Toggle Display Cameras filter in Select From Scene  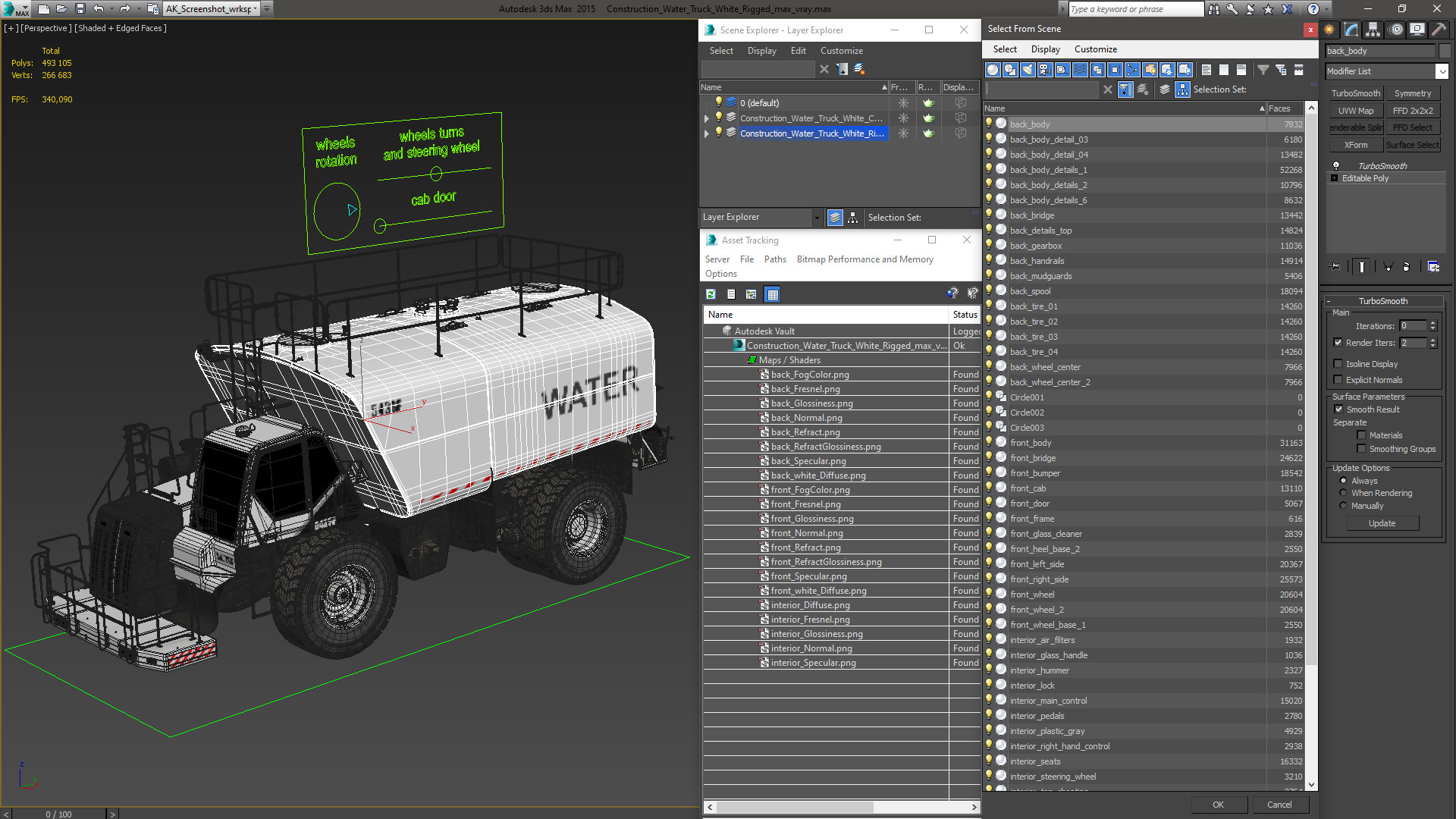(1045, 70)
